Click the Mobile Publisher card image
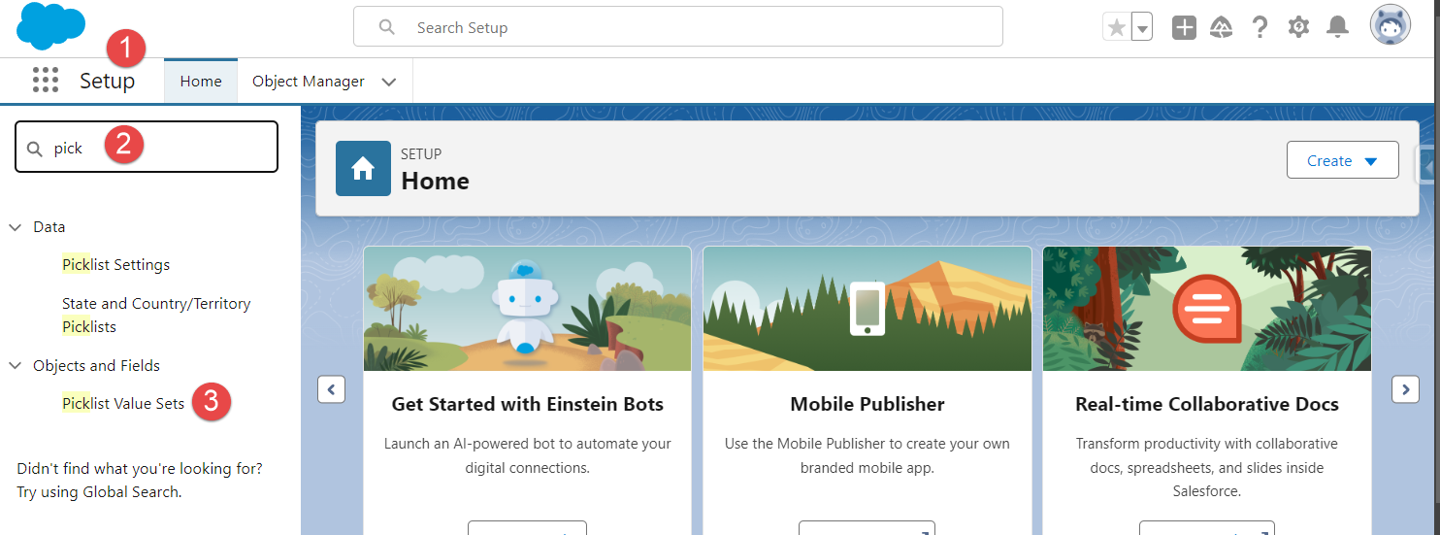The image size is (1440, 535). (867, 309)
